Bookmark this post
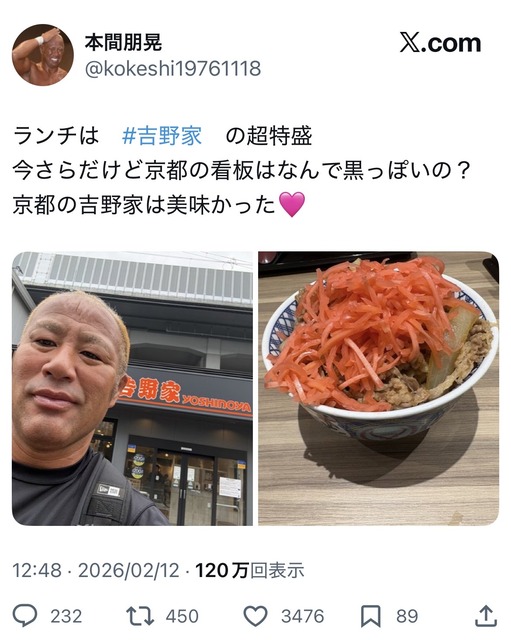 371,616
